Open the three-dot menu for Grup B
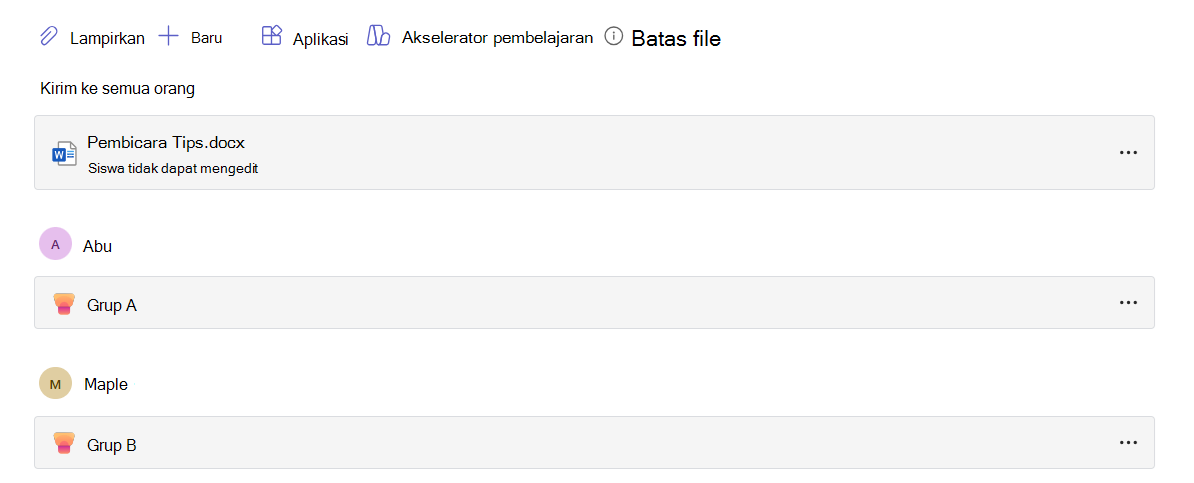Screen dimensions: 1194x483 pos(1129,443)
